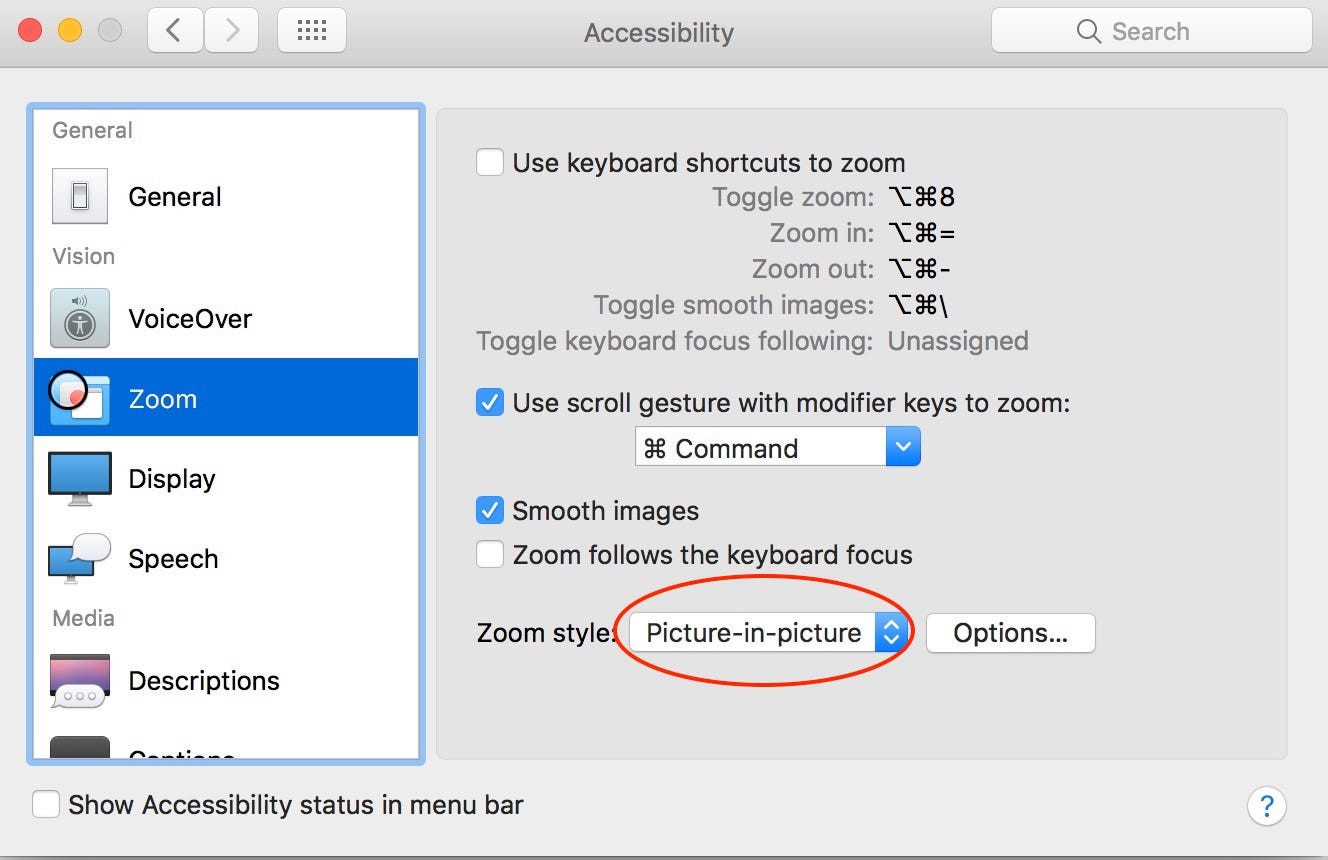Uncheck Use scroll gesture with modifier keys
This screenshot has height=860, width=1328.
pyautogui.click(x=490, y=403)
